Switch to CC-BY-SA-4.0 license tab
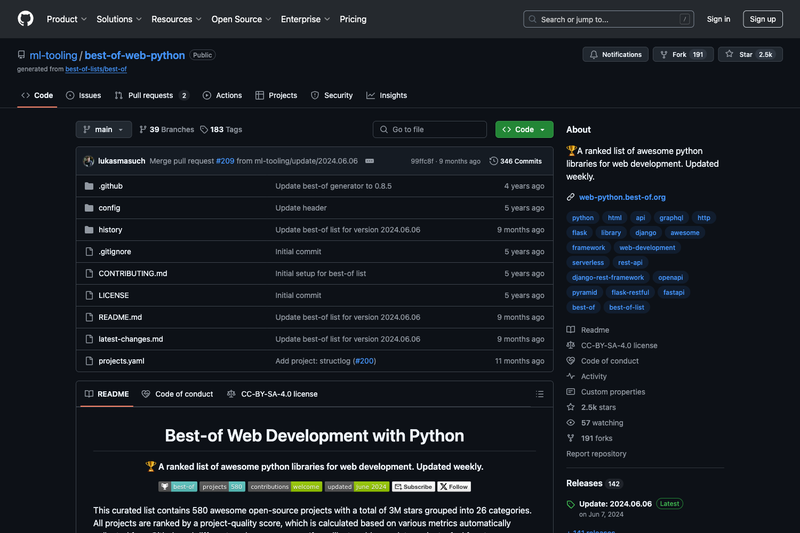 pyautogui.click(x=272, y=394)
